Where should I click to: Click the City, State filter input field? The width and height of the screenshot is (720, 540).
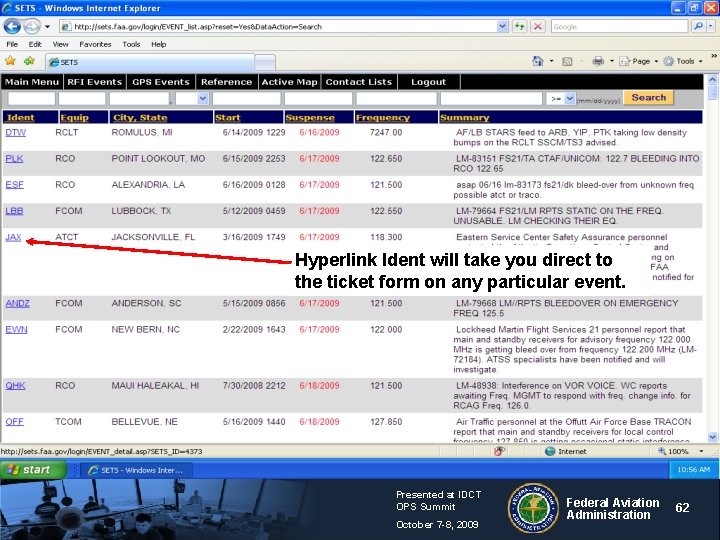pyautogui.click(x=140, y=98)
